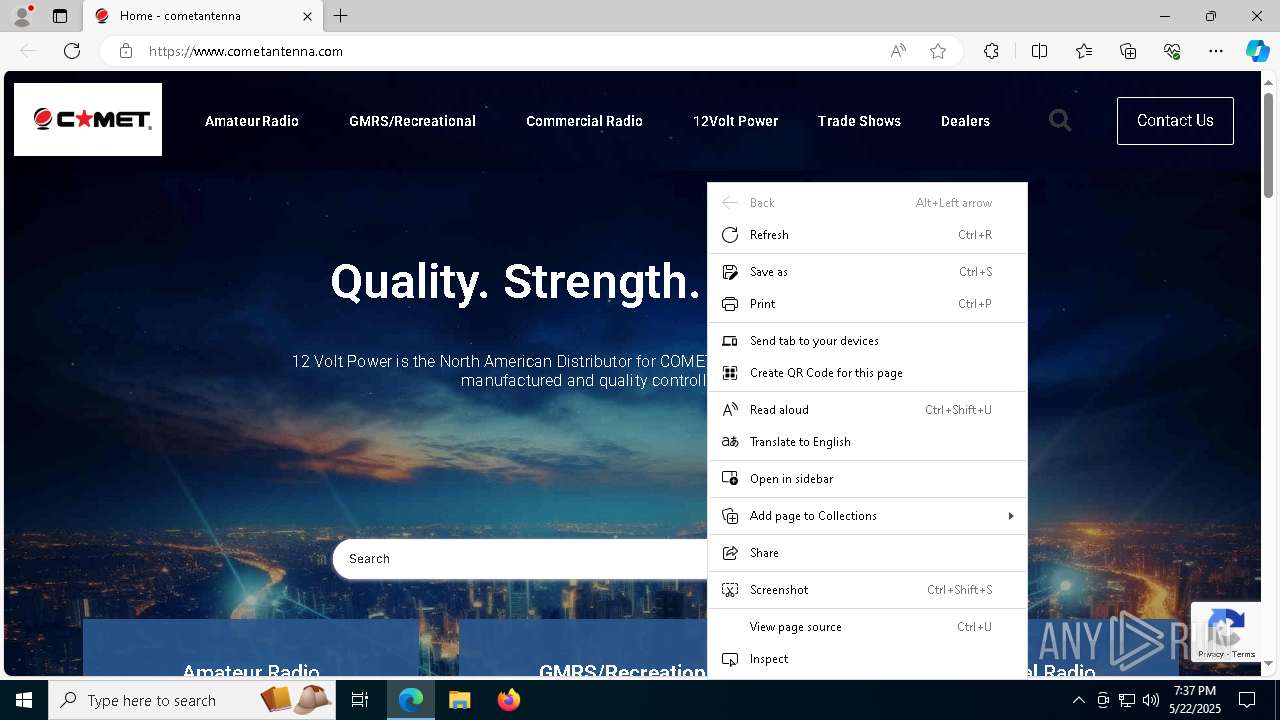Select Share in context menu
The image size is (1280, 720).
coord(867,553)
